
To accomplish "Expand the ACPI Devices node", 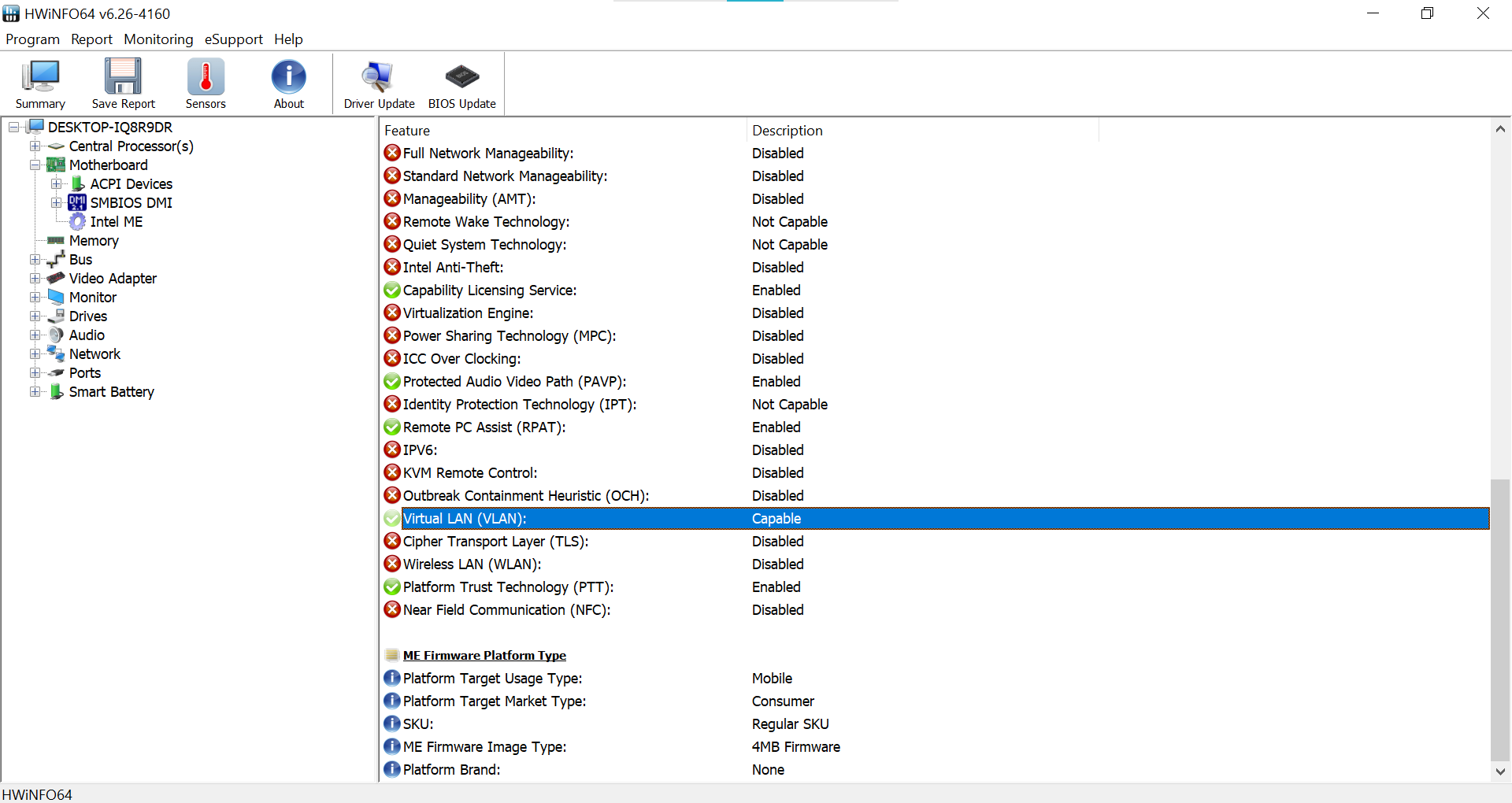I will tap(56, 183).
